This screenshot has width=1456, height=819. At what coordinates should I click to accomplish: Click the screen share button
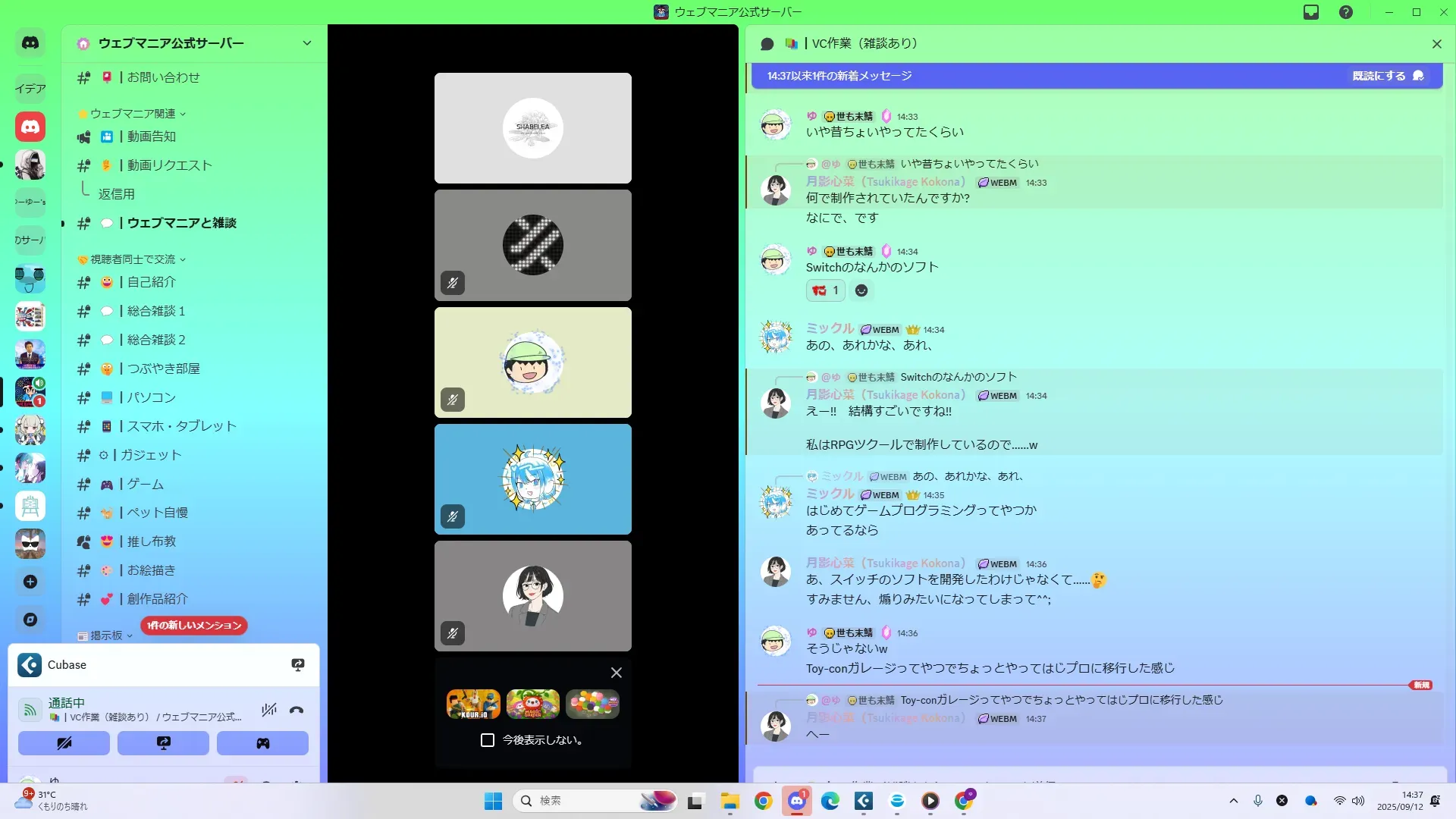click(163, 743)
